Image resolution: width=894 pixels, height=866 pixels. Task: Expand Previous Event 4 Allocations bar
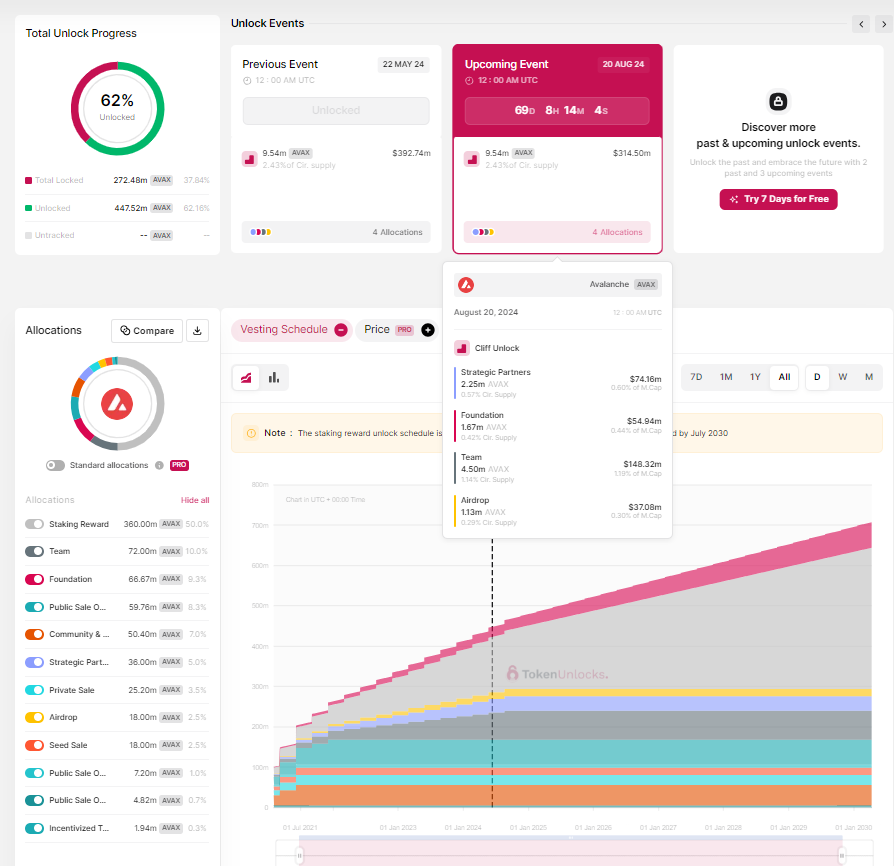(336, 232)
